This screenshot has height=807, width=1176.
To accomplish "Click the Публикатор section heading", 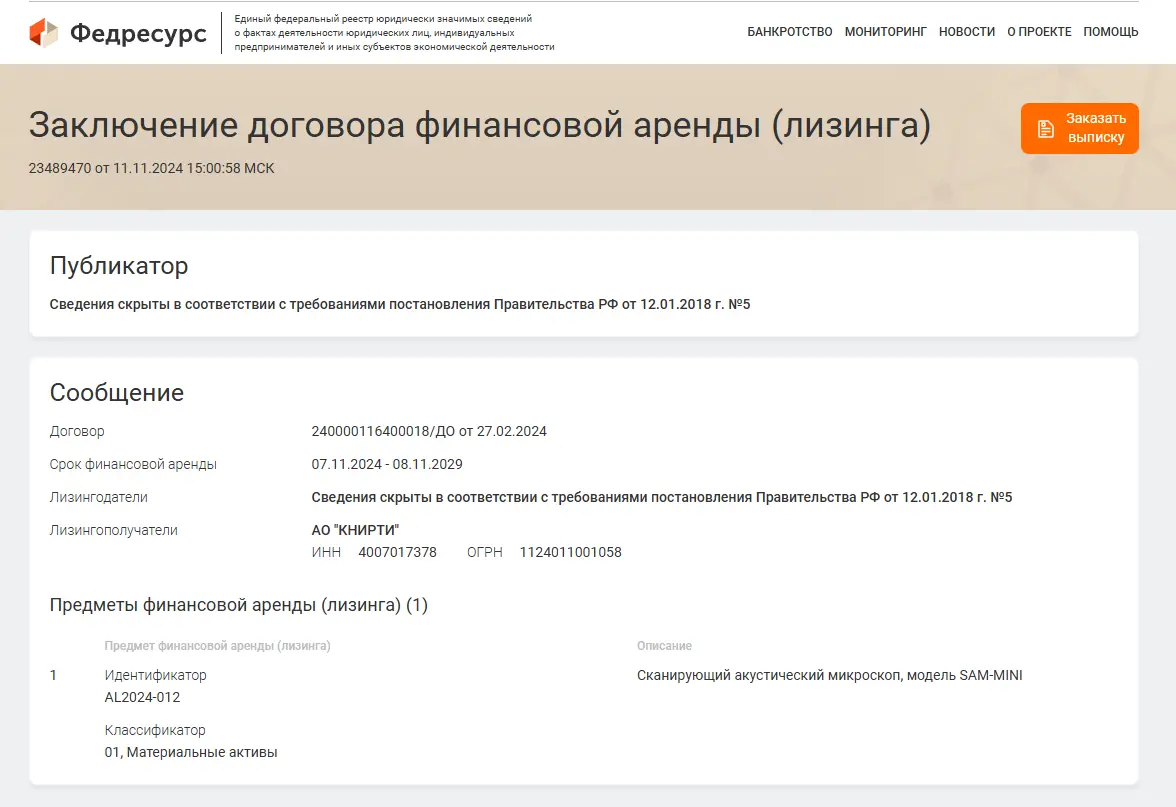I will 118,266.
